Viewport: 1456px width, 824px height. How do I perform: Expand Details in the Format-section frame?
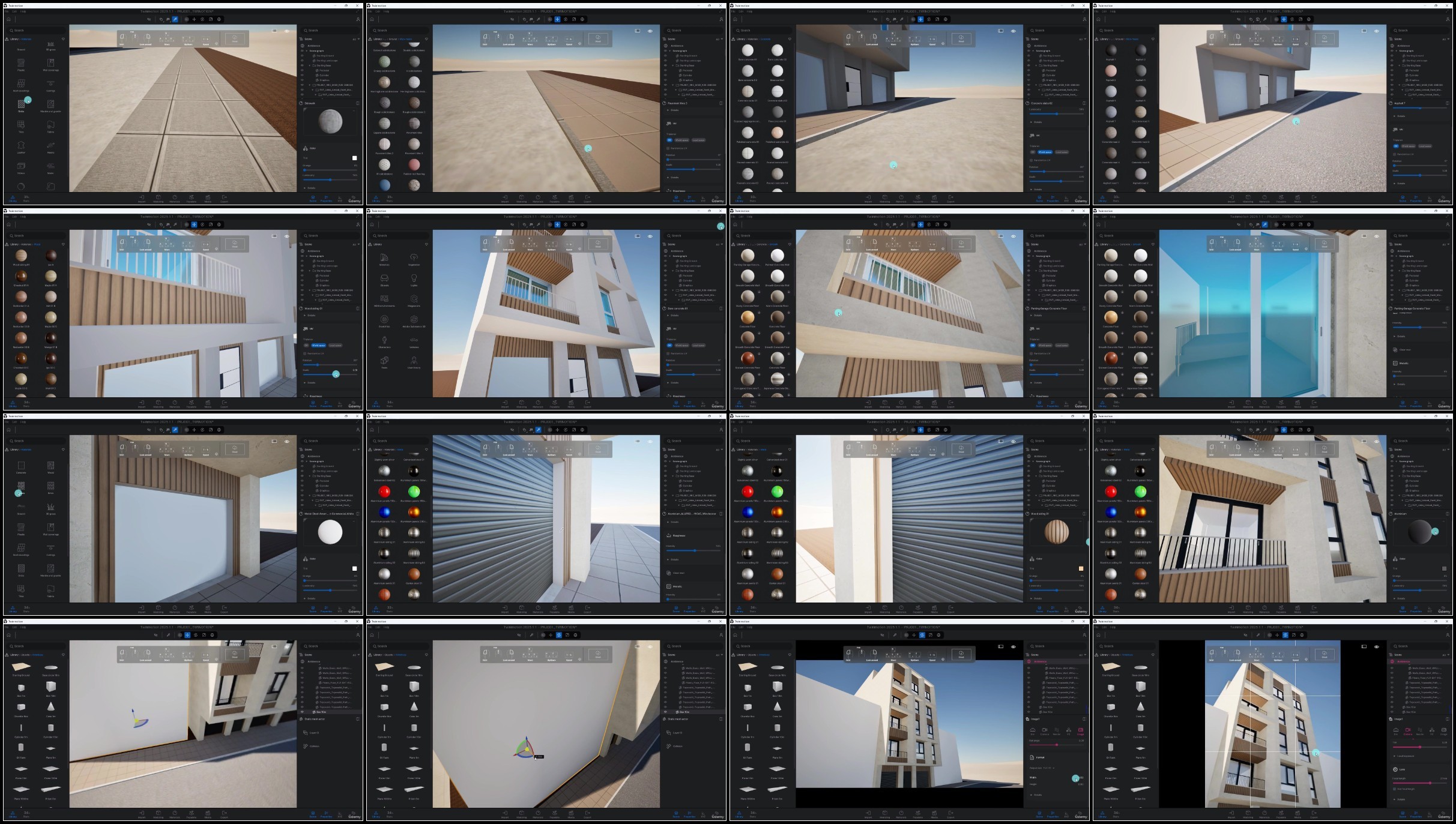click(x=1037, y=794)
